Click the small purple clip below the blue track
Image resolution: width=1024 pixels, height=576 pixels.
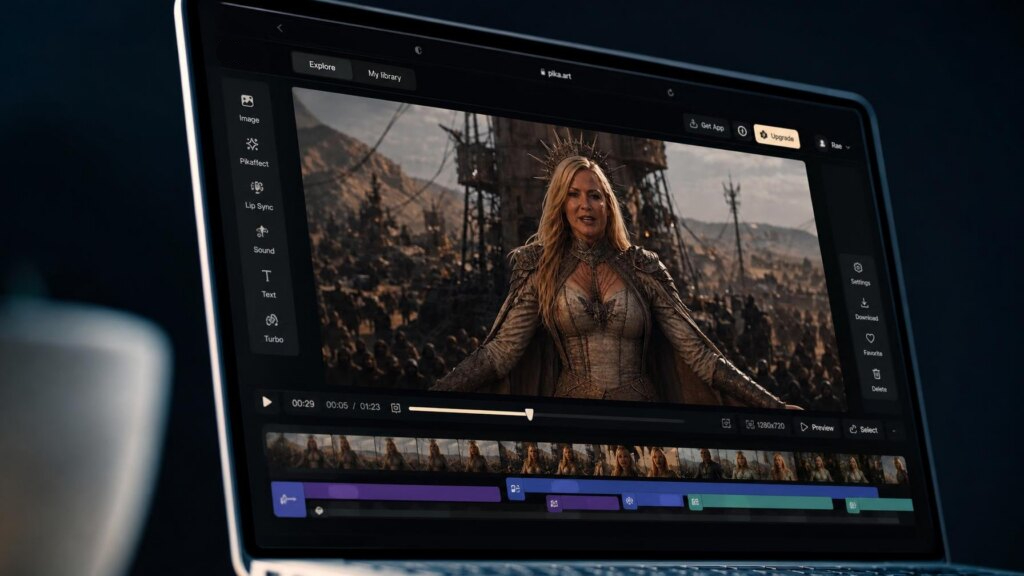(x=583, y=503)
